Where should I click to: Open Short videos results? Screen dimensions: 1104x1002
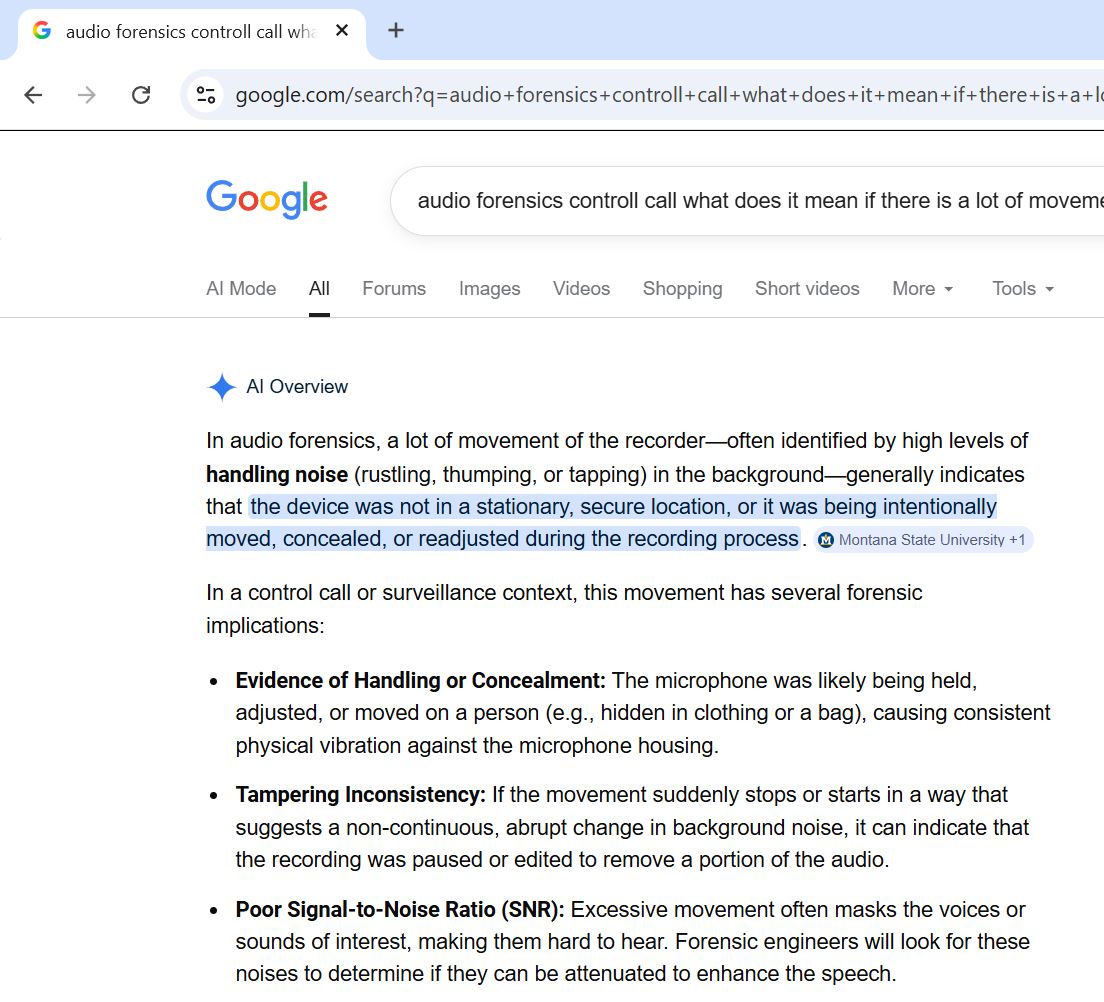tap(807, 289)
